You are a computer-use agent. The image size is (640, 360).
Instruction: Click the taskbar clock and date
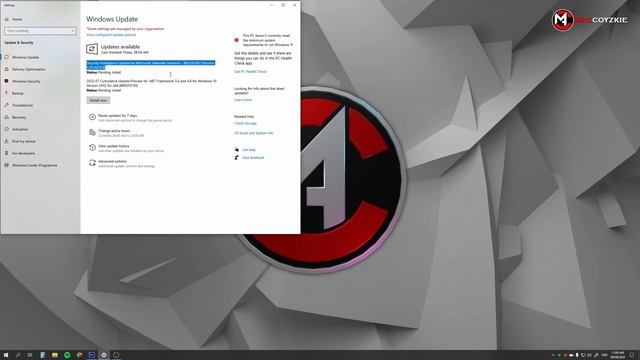617,355
